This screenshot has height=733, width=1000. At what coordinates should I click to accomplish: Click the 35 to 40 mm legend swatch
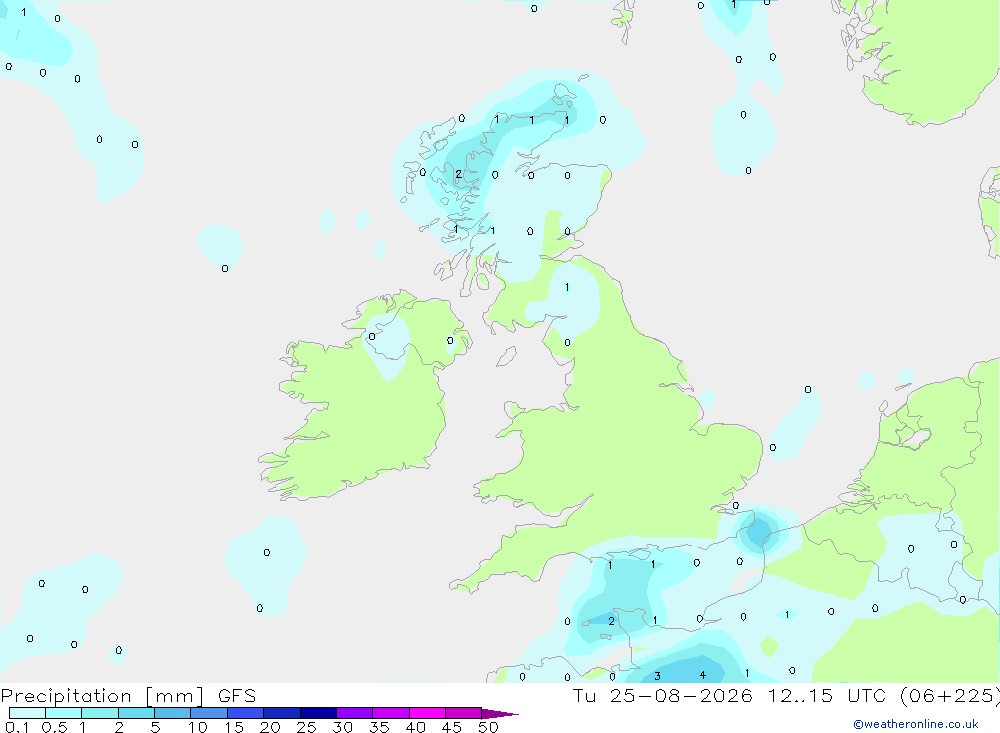pyautogui.click(x=391, y=713)
